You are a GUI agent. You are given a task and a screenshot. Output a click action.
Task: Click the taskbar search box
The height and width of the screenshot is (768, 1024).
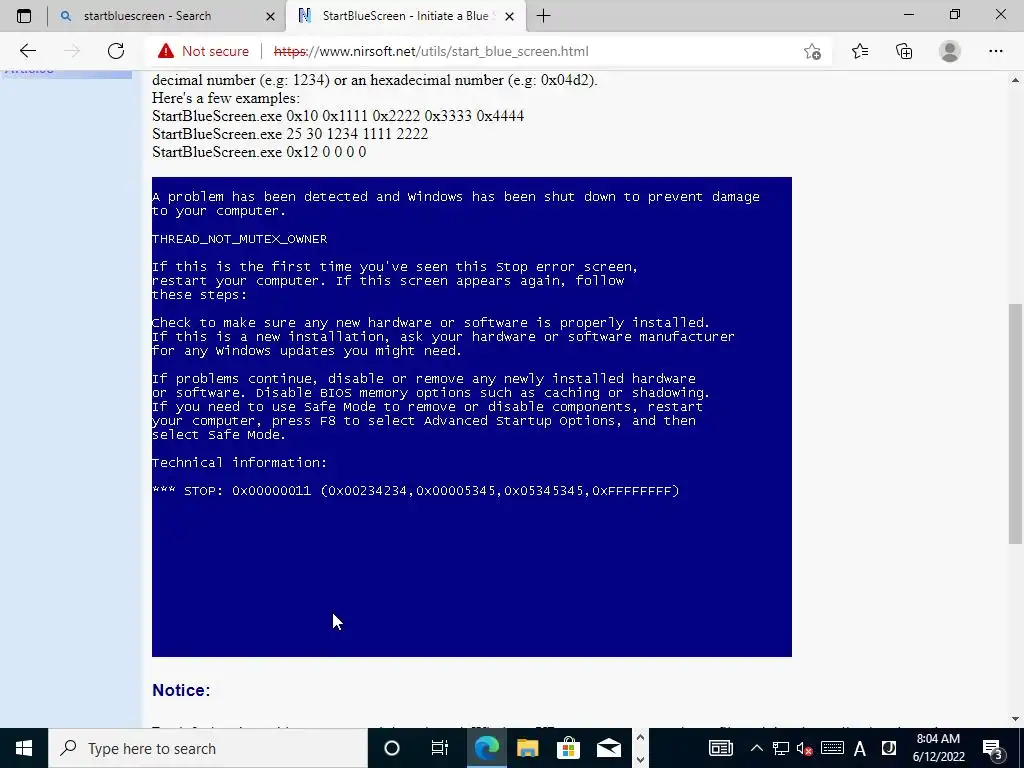tap(208, 748)
